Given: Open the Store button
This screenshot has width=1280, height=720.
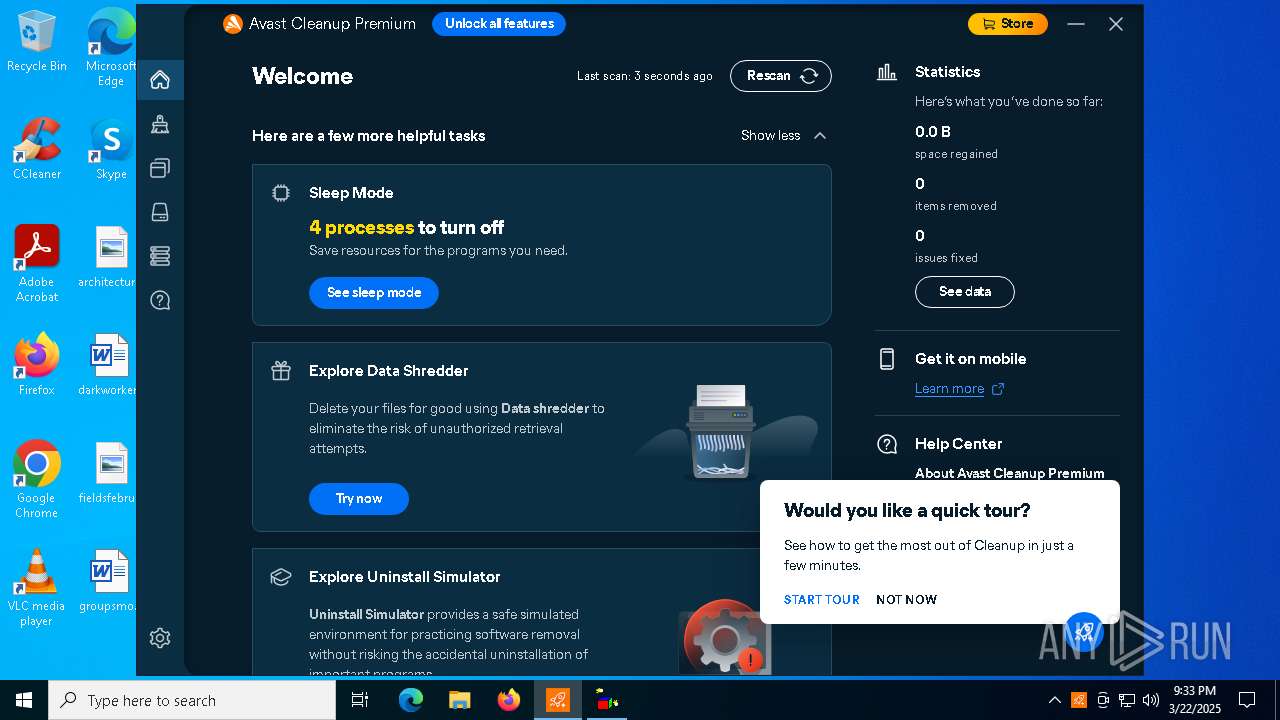Looking at the screenshot, I should click(1008, 24).
